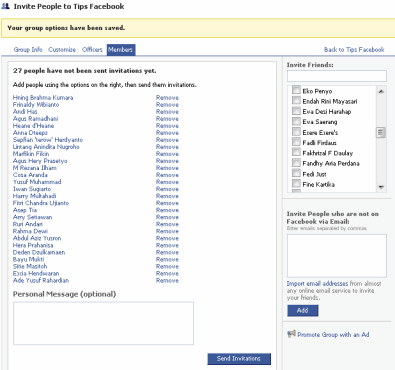This screenshot has height=370, width=395.
Task: Select Fakhrizal F Daulay checkbox
Action: tap(296, 152)
